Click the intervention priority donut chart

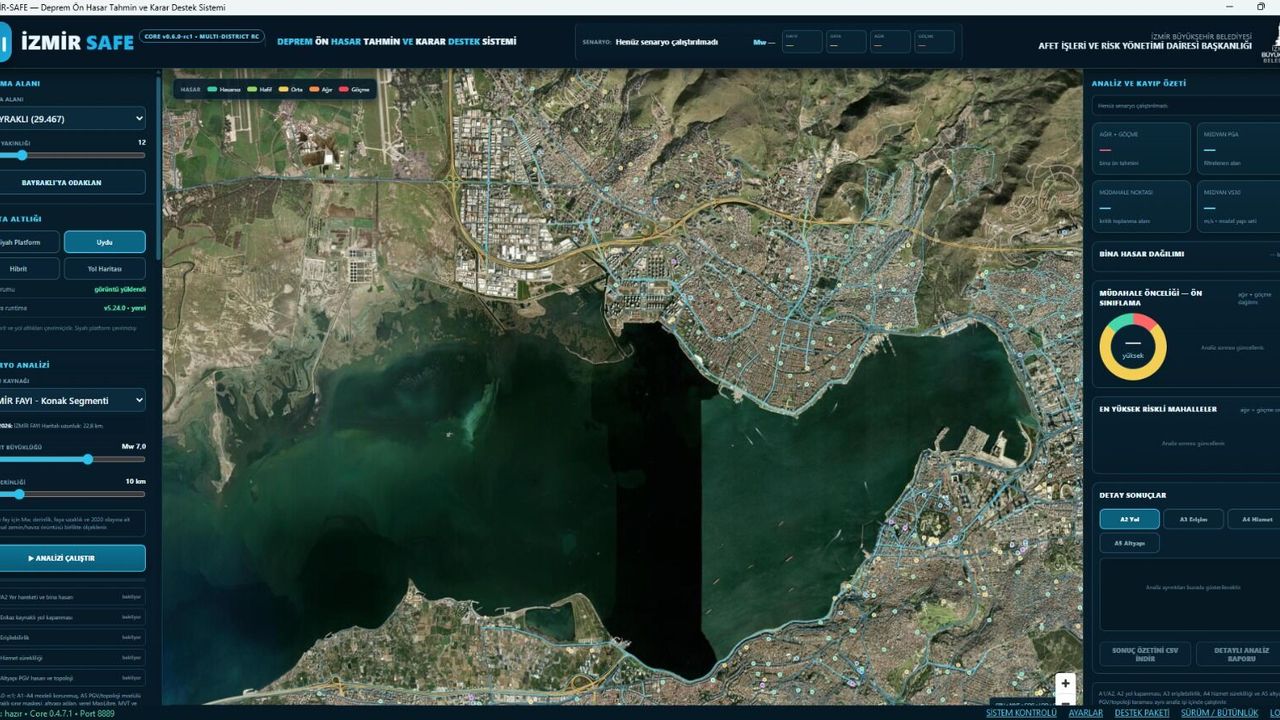tap(1133, 347)
